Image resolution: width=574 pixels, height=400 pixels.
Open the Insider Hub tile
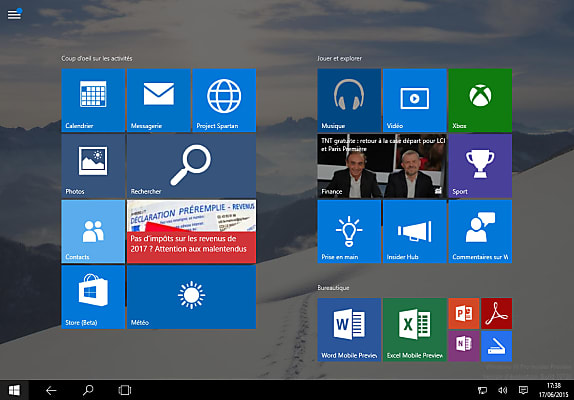click(415, 231)
